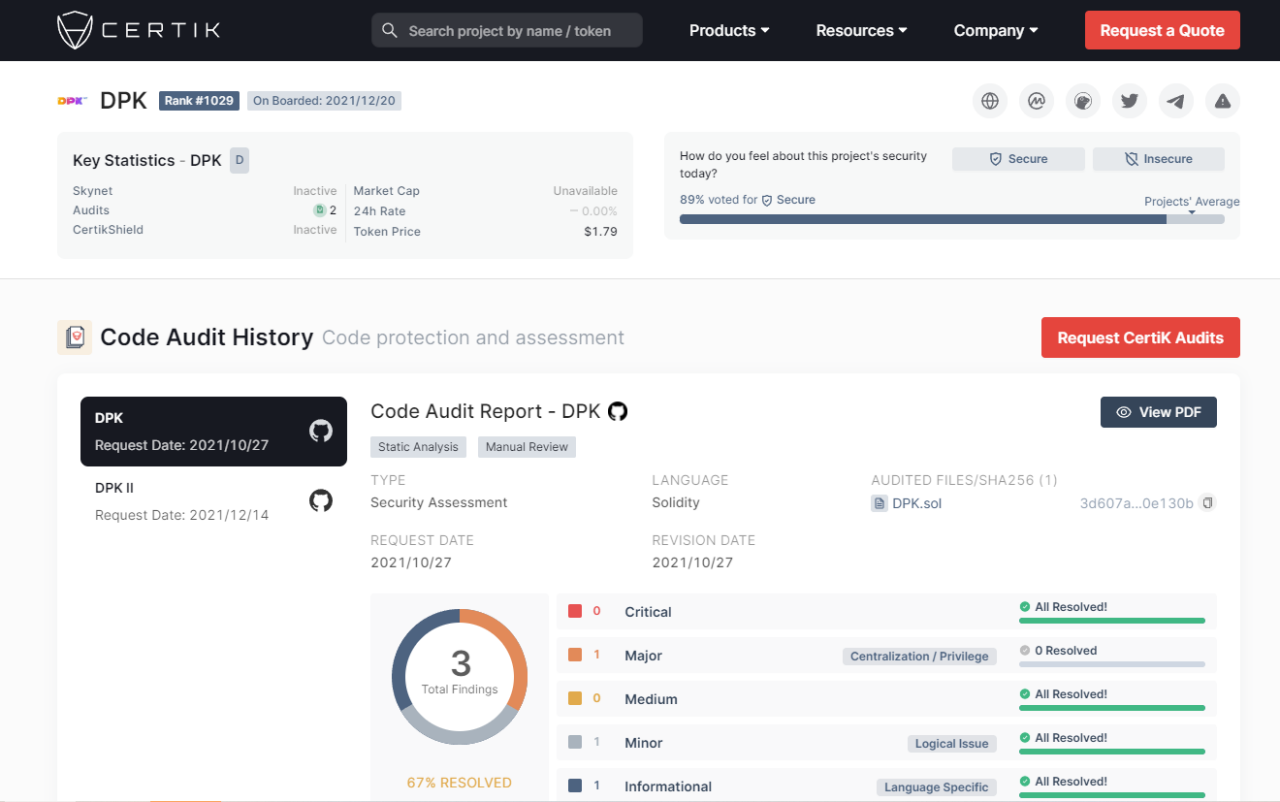Viewport: 1280px width, 802px height.
Task: Click the file icon next to DPK.sol
Action: (x=880, y=503)
